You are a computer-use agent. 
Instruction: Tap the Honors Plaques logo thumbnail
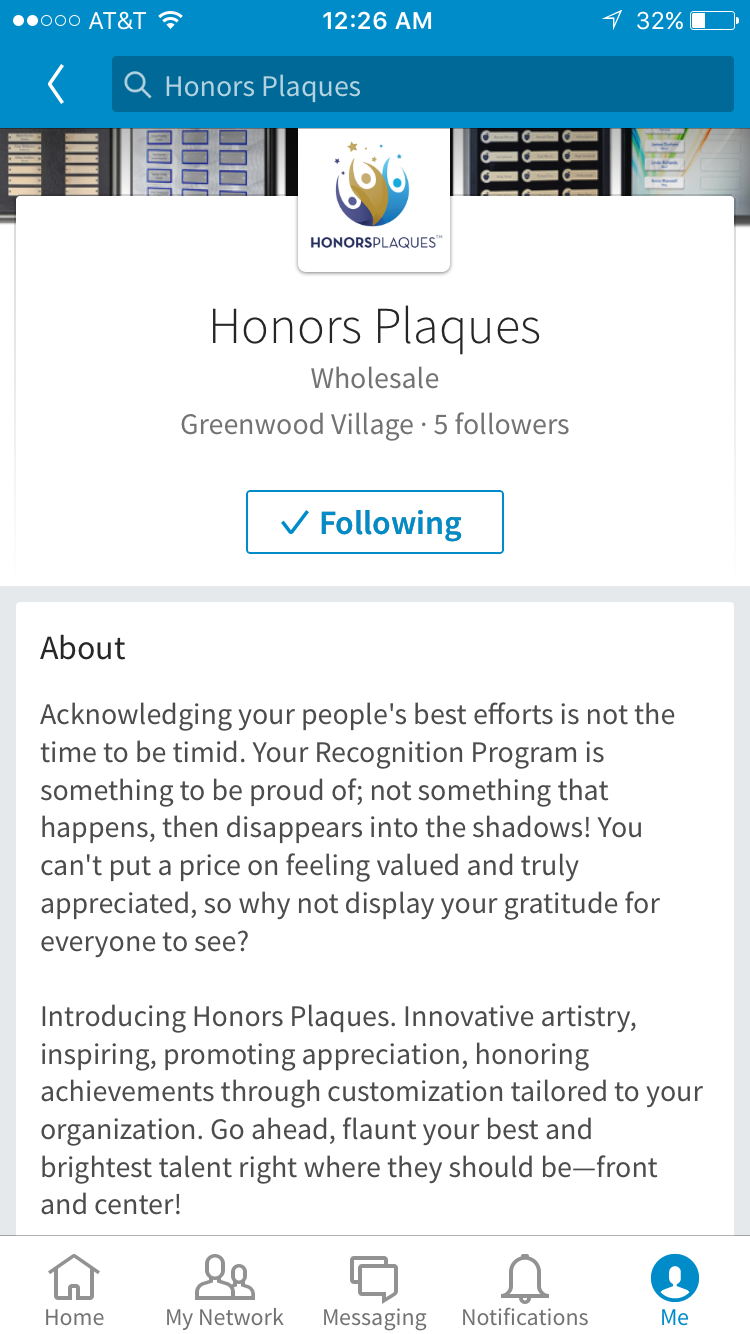[x=374, y=200]
